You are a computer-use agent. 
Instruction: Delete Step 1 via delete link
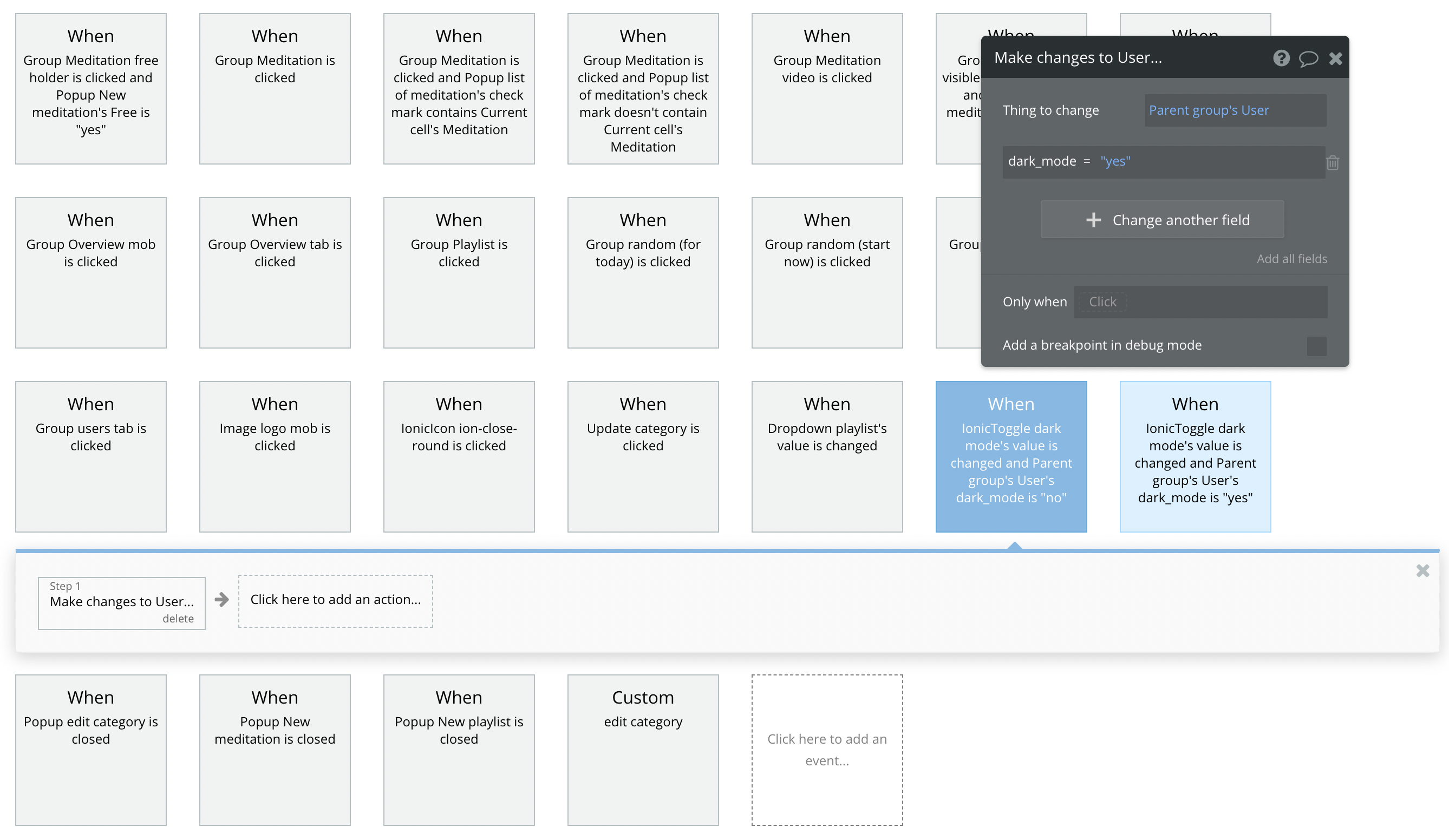[178, 618]
